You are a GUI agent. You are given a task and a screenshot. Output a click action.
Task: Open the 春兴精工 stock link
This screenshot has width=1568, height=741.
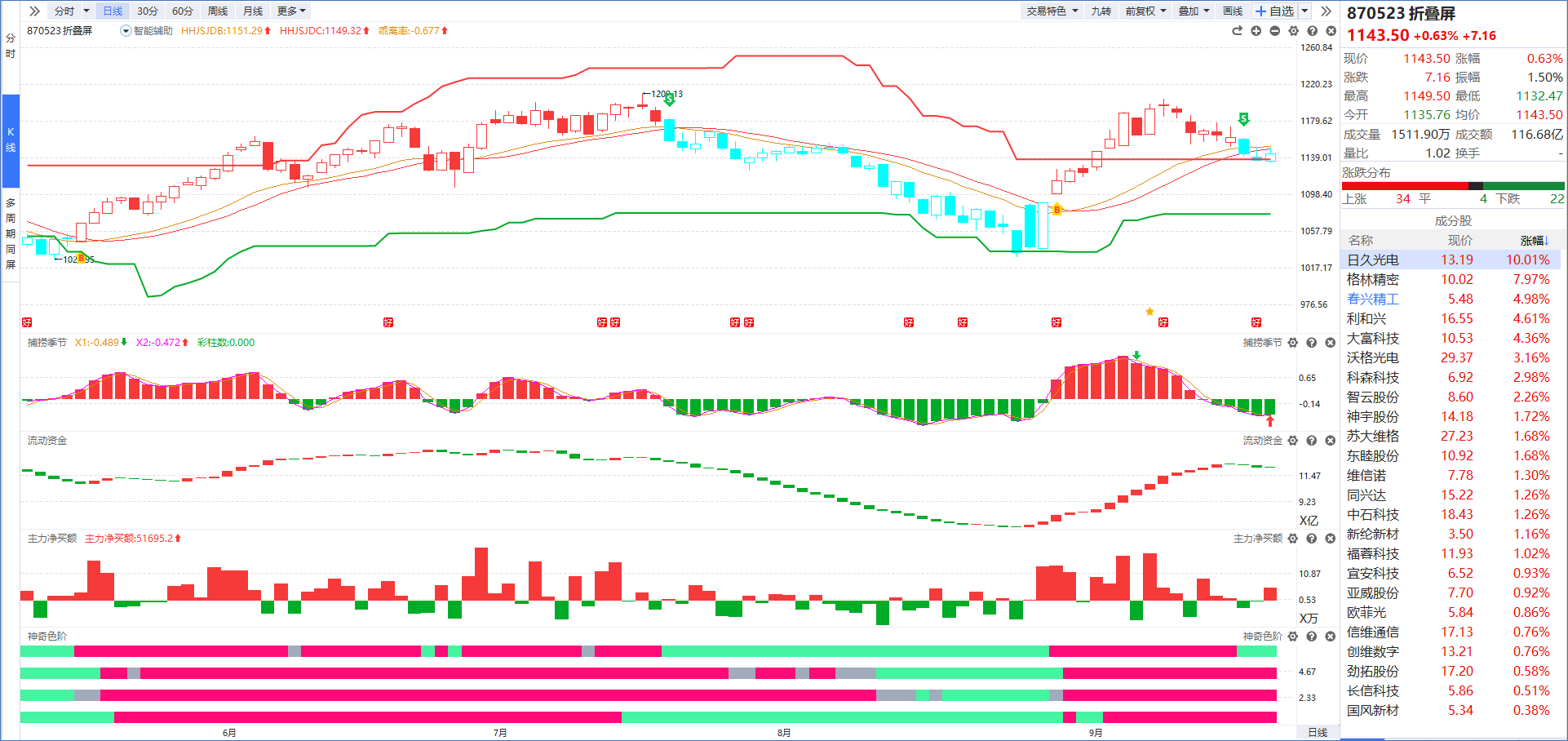[x=1373, y=300]
